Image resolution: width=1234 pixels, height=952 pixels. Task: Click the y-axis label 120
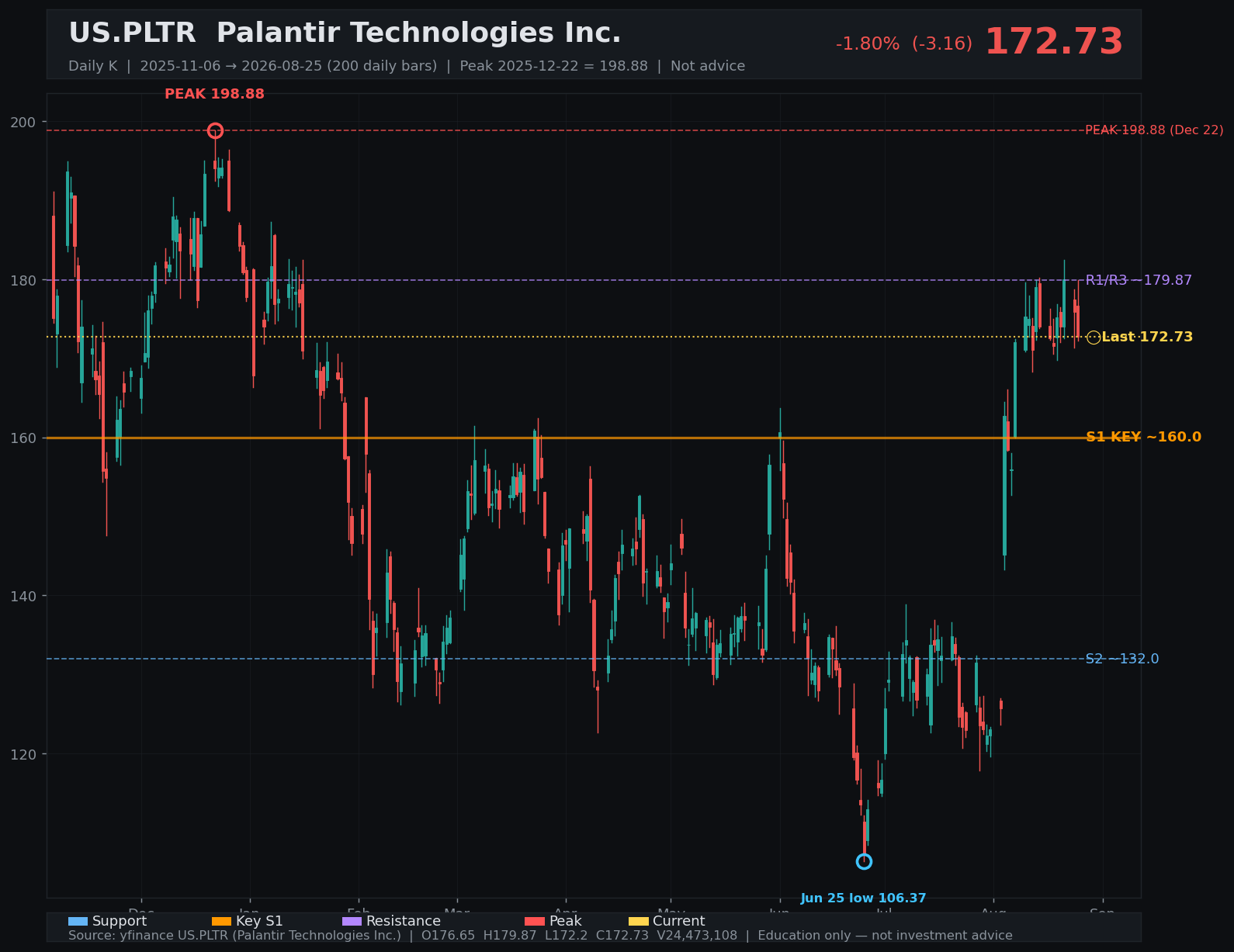point(24,754)
